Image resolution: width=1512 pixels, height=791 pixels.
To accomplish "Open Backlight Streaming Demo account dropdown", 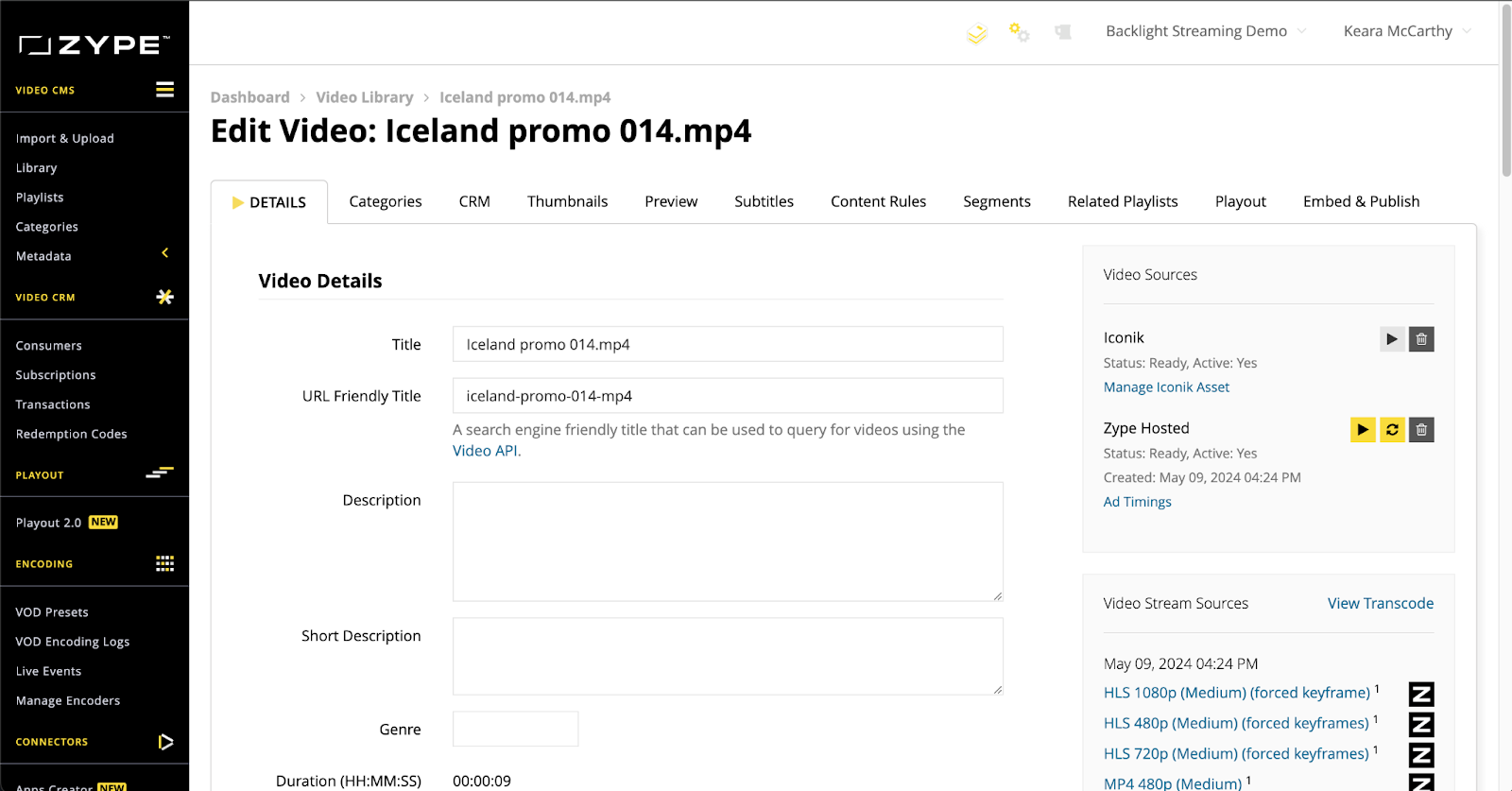I will point(1206,31).
